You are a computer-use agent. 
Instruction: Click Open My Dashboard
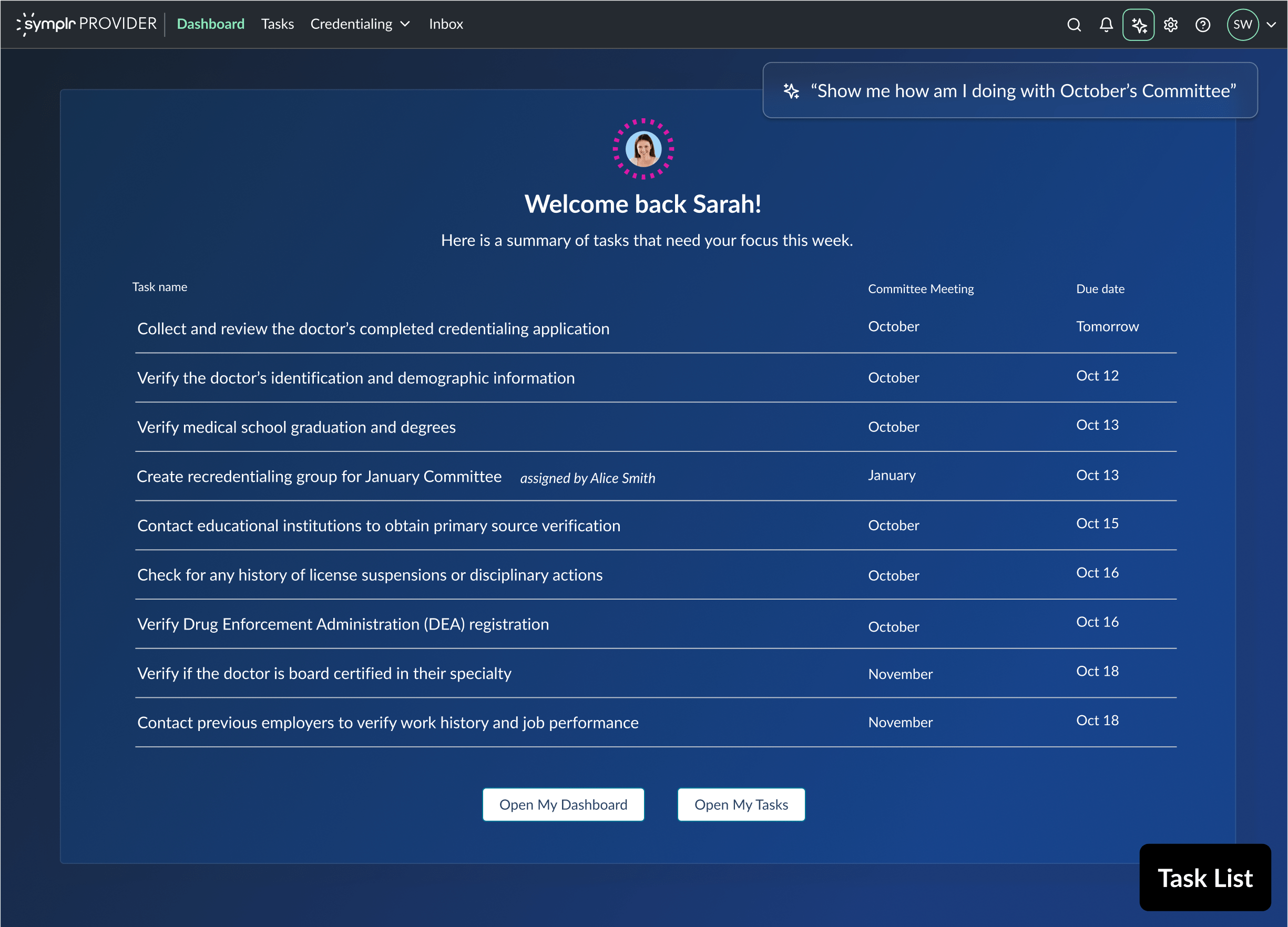(563, 805)
